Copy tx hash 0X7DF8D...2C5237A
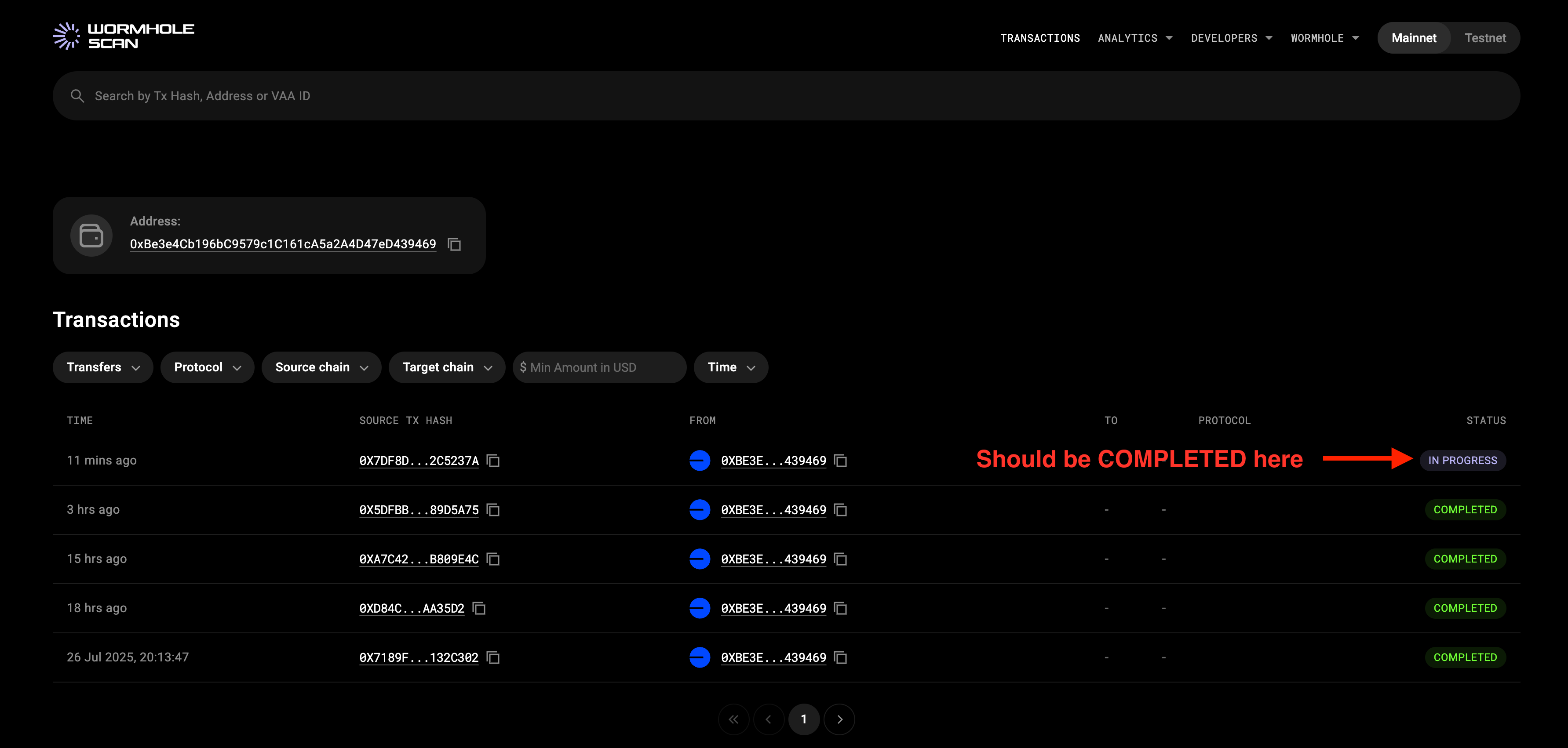This screenshot has width=1568, height=748. click(493, 461)
